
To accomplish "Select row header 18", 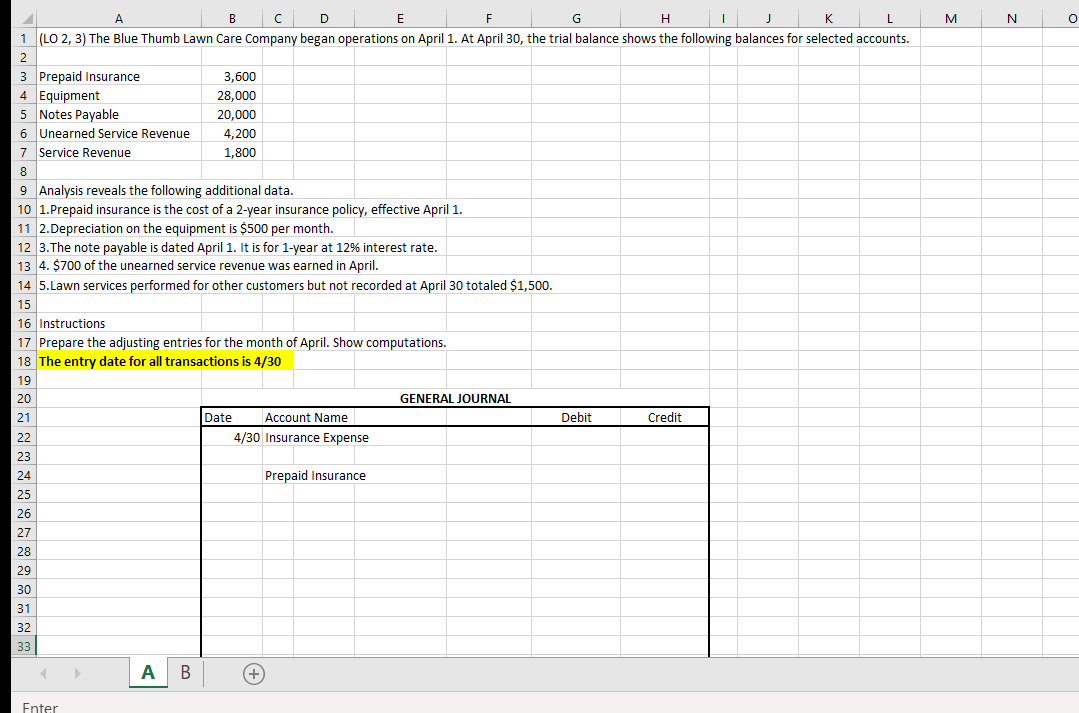I will [23, 361].
